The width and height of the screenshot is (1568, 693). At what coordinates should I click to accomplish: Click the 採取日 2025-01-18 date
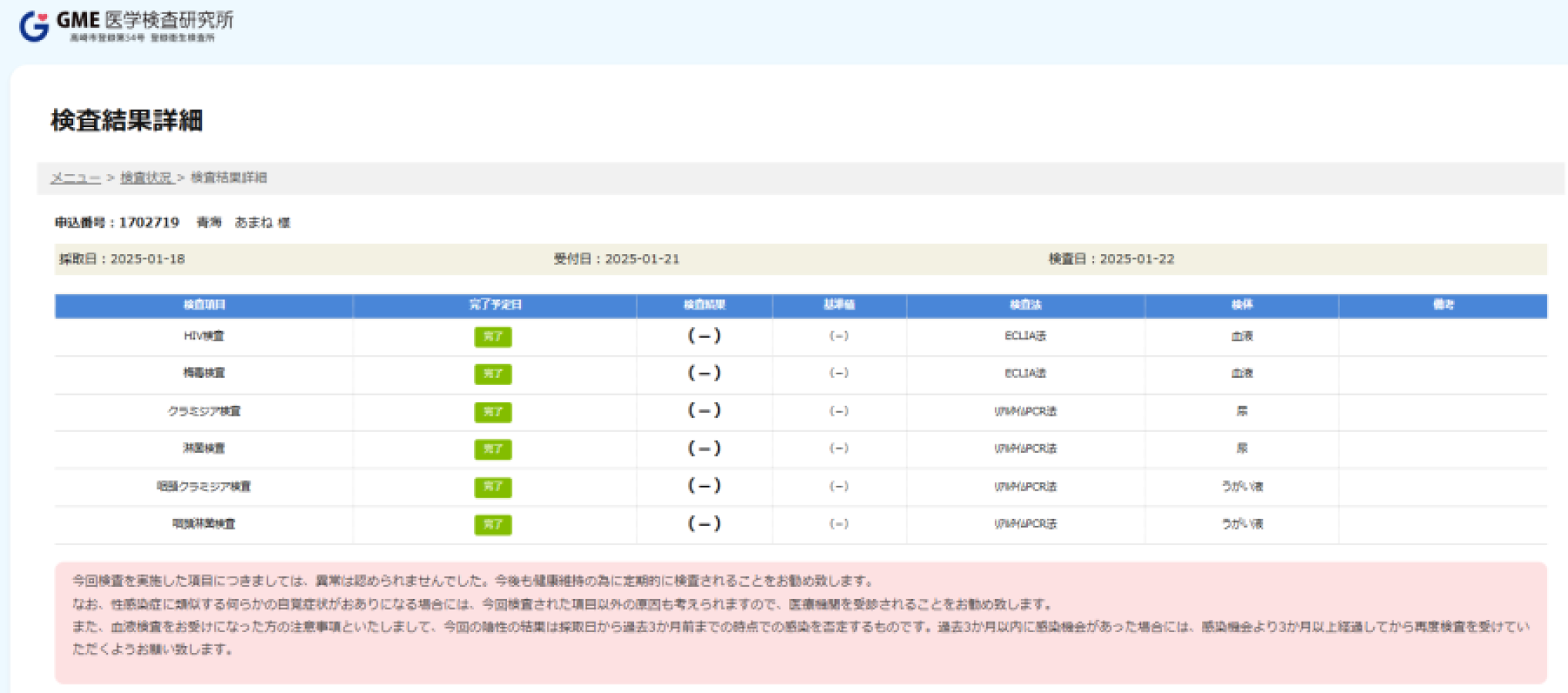coord(123,259)
